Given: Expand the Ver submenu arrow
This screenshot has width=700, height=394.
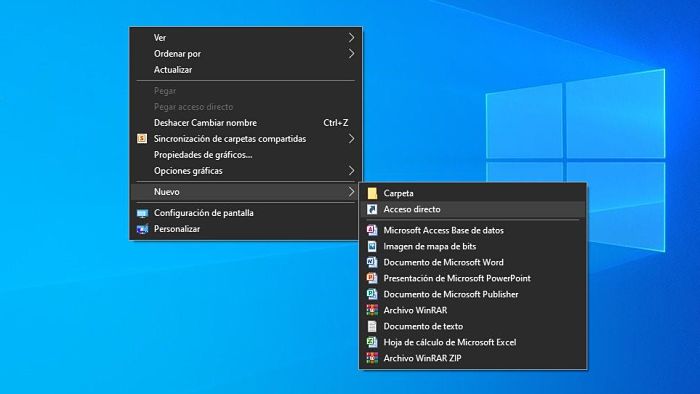Looking at the screenshot, I should 351,37.
